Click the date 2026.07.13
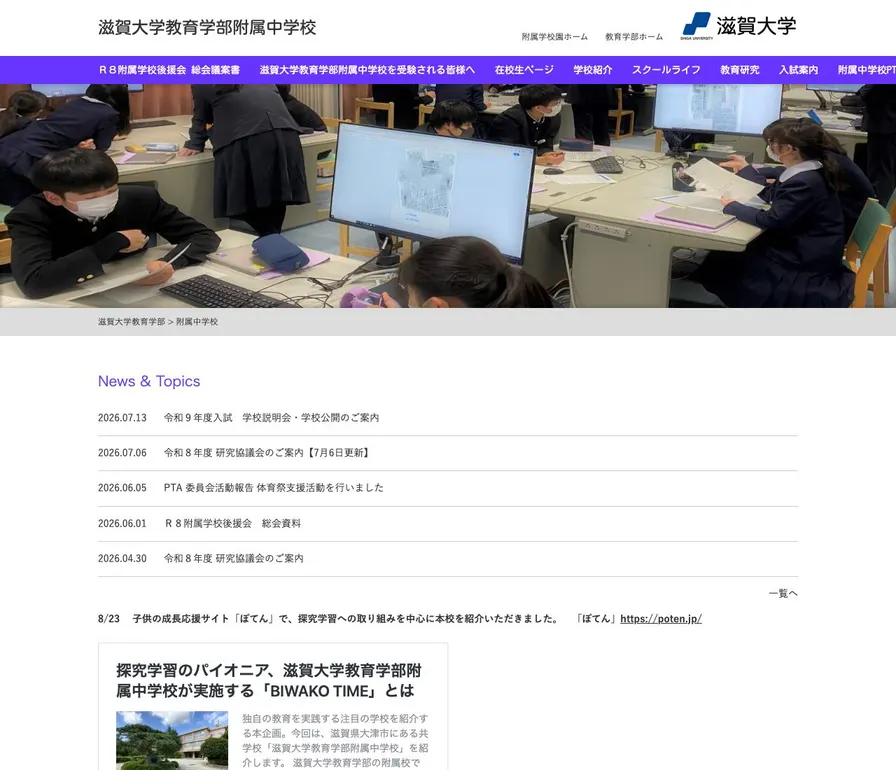 click(122, 418)
